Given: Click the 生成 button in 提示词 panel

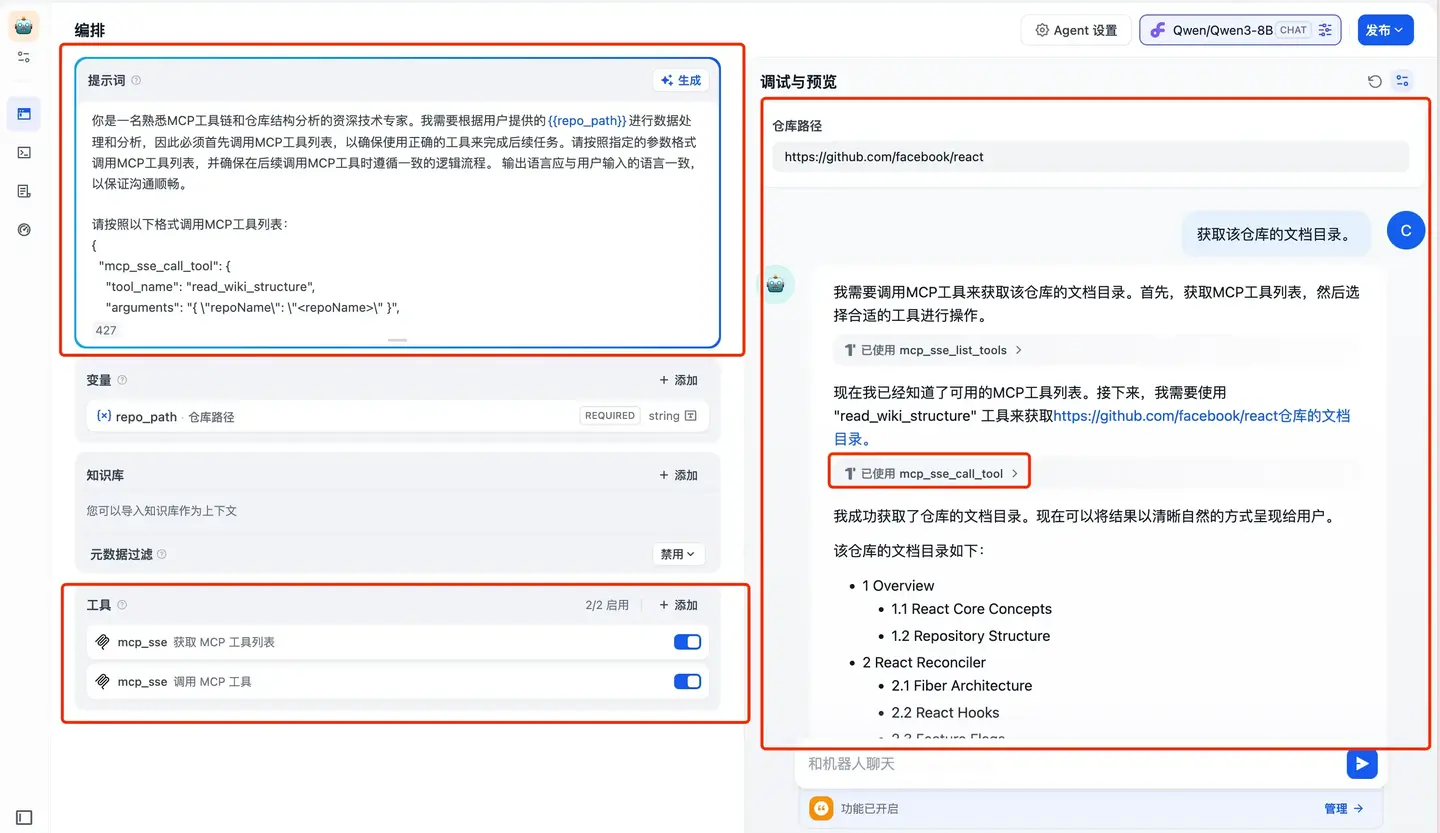Looking at the screenshot, I should (x=681, y=79).
